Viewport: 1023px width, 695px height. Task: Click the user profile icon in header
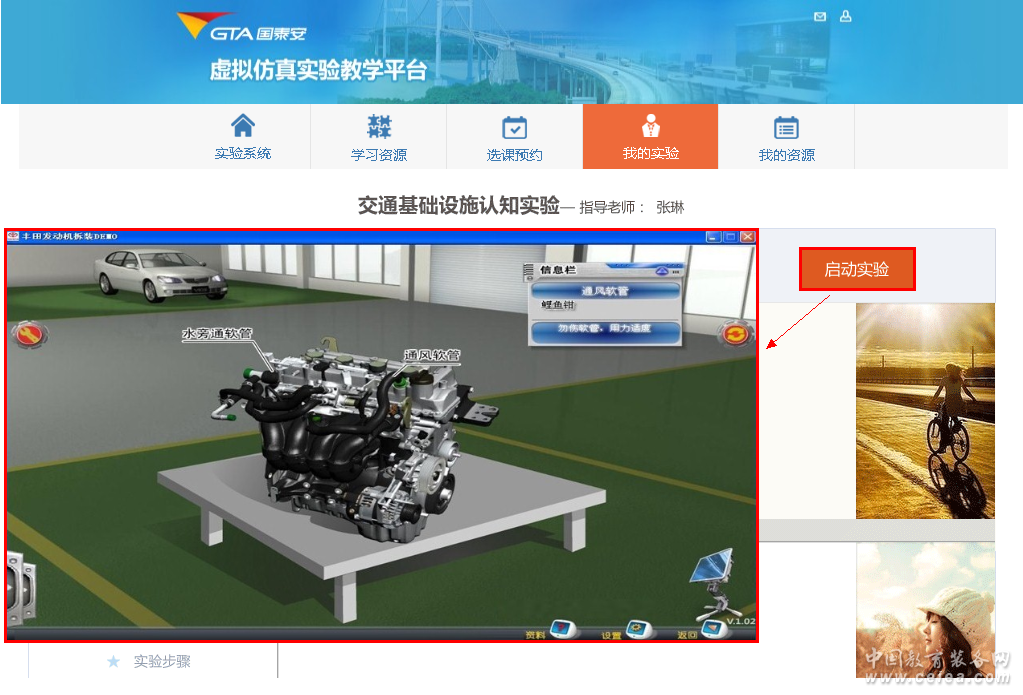coord(846,17)
